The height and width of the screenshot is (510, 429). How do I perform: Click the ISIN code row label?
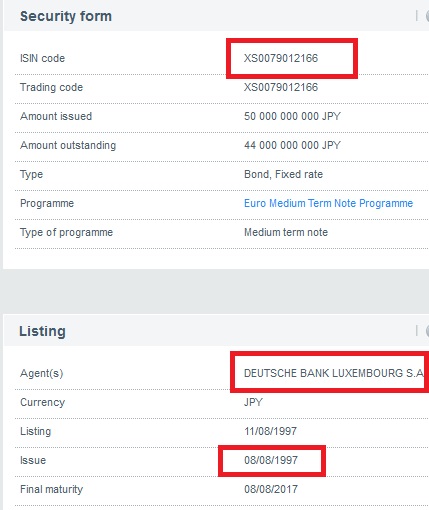[42, 58]
